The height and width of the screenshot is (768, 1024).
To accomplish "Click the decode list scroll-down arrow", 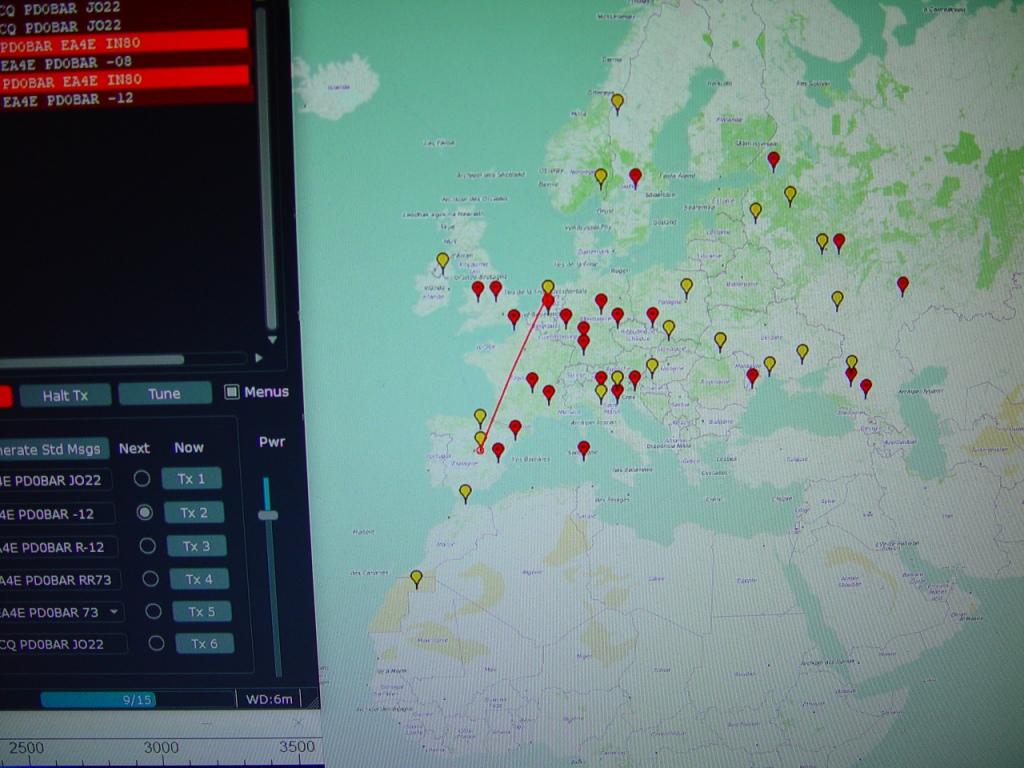I will pyautogui.click(x=272, y=340).
